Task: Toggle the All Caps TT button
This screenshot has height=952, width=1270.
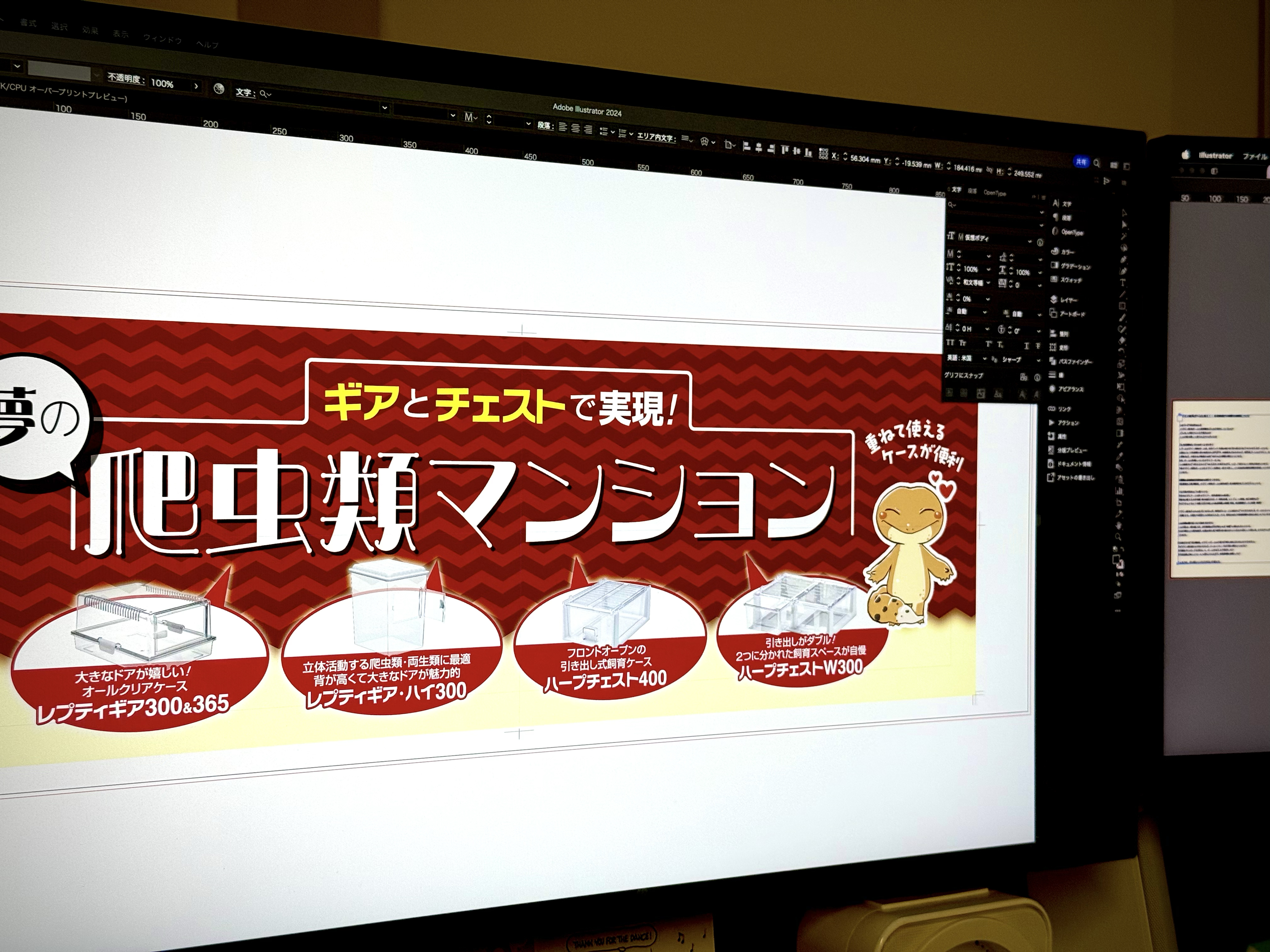Action: pos(950,343)
